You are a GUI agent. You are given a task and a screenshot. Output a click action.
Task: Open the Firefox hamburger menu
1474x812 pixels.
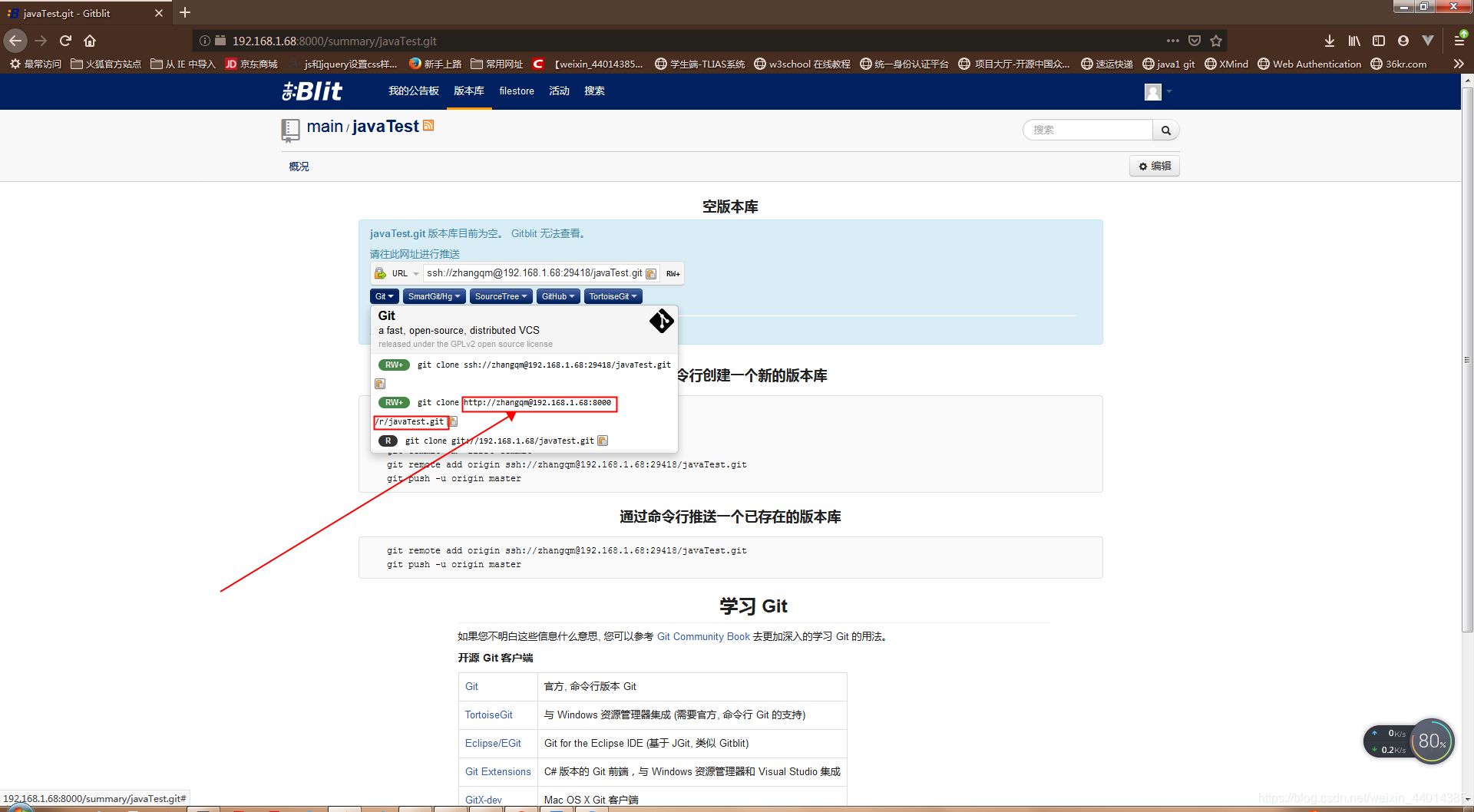1459,41
